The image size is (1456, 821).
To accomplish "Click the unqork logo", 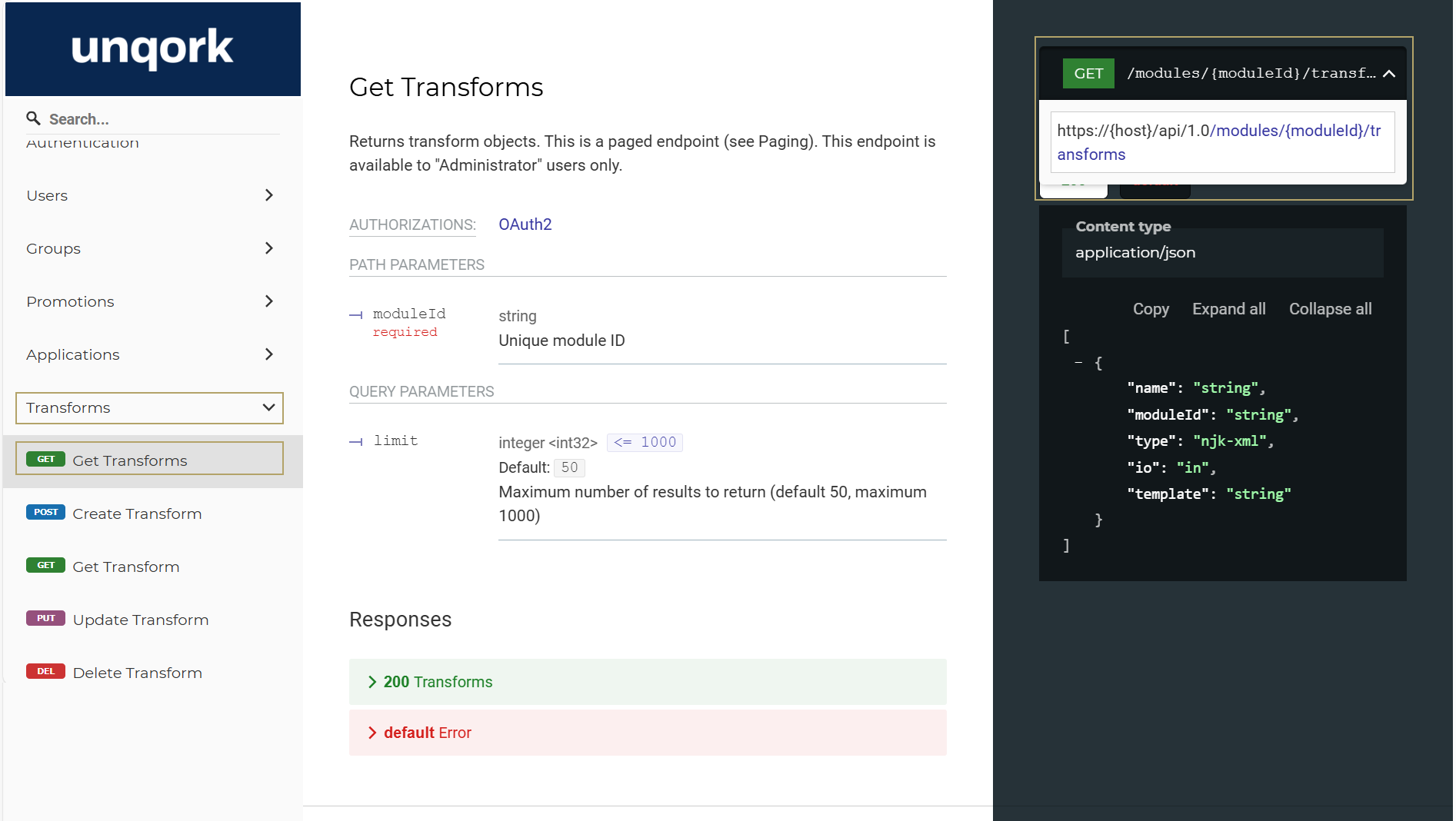I will 152,48.
